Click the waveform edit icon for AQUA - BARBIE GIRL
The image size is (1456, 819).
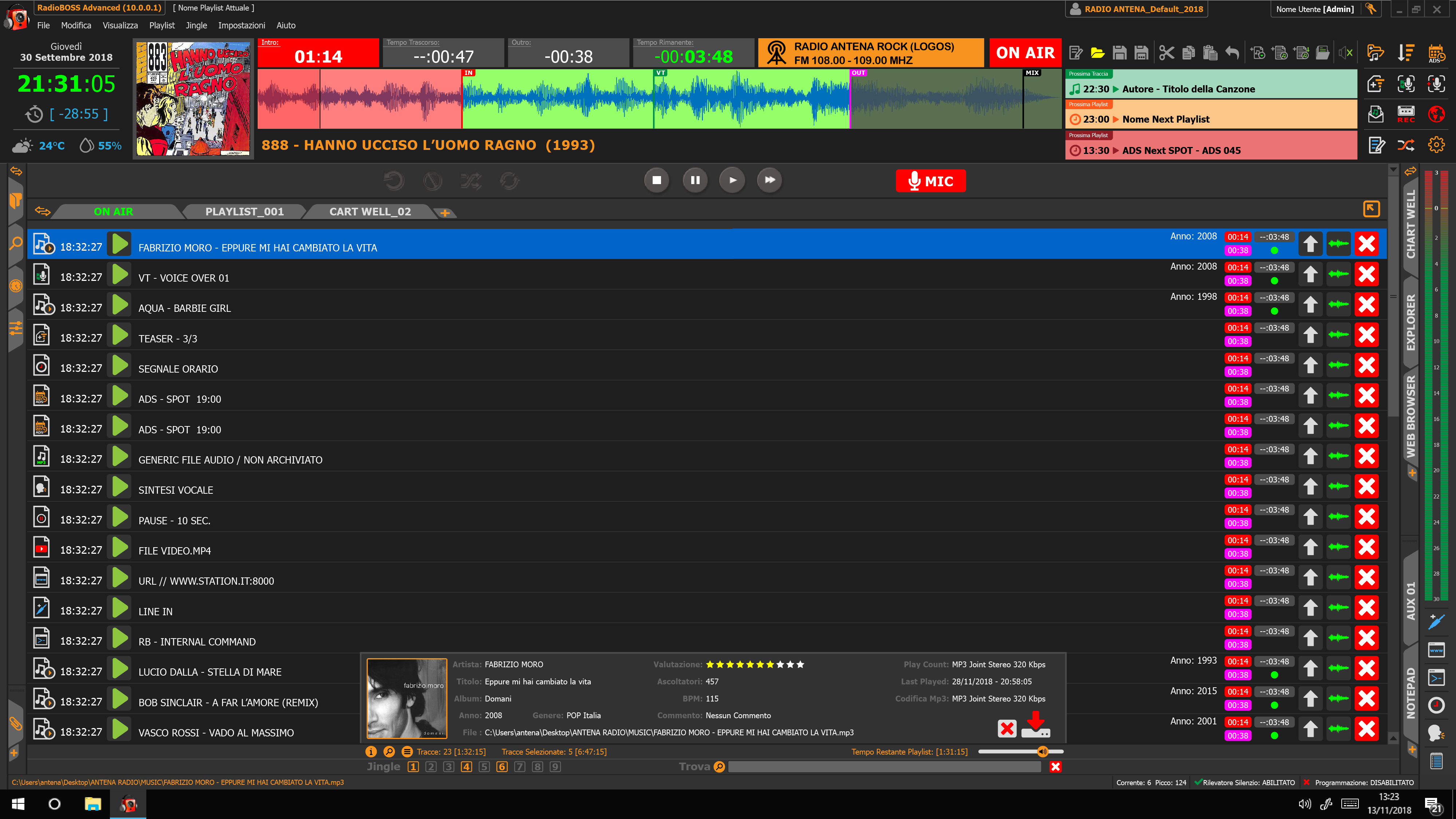[x=1338, y=305]
